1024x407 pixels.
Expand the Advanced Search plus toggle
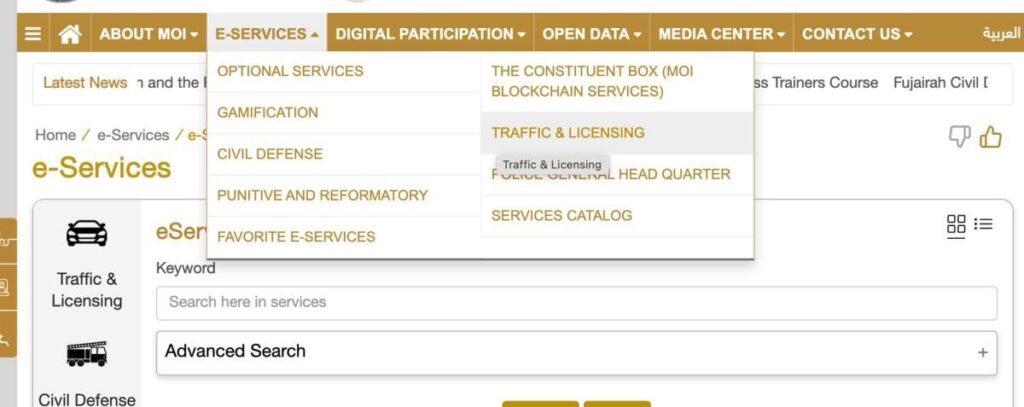pos(982,352)
